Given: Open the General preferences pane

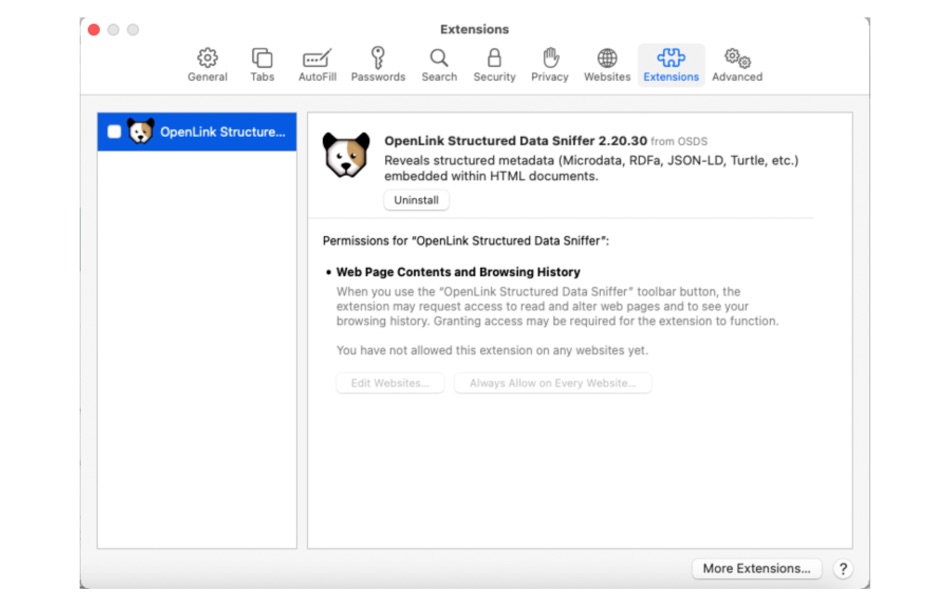Looking at the screenshot, I should [x=207, y=65].
